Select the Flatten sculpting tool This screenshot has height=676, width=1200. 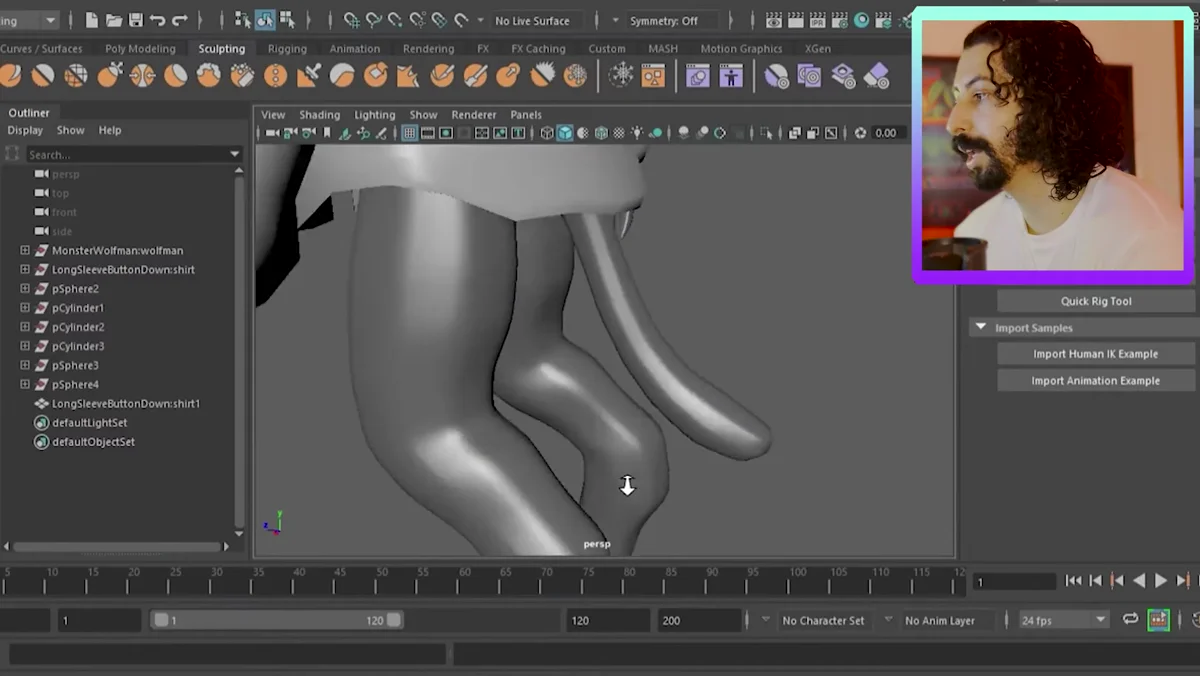[176, 75]
